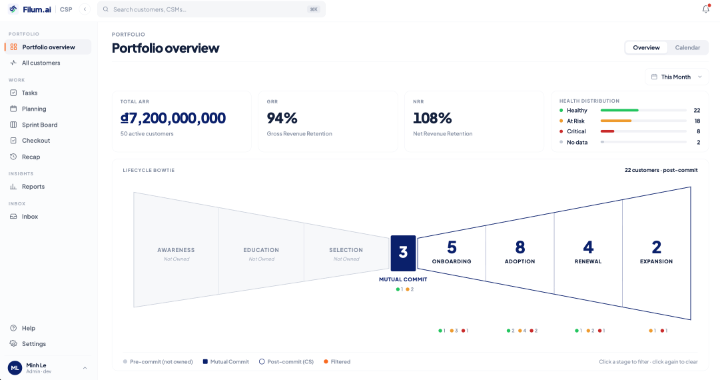Click the Portfolio overview heading

click(165, 48)
